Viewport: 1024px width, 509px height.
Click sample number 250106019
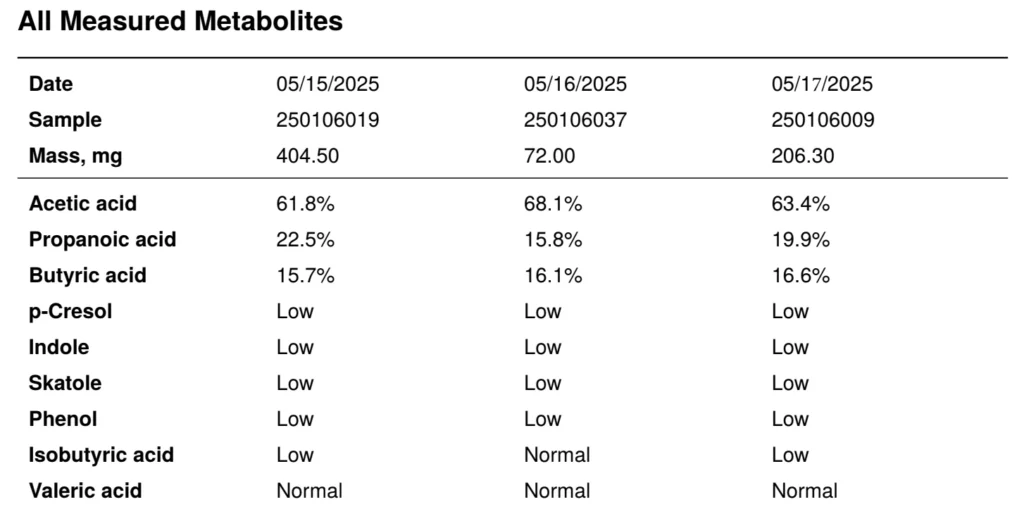[x=328, y=120]
